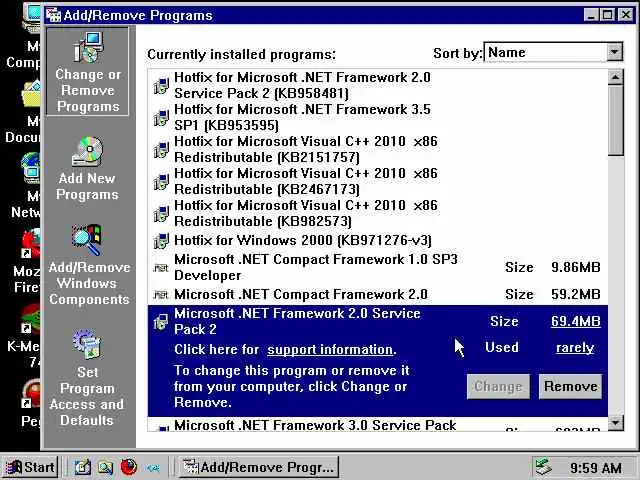640x480 pixels.
Task: Click icon of Hotfix KB953595 entry
Action: [x=161, y=118]
